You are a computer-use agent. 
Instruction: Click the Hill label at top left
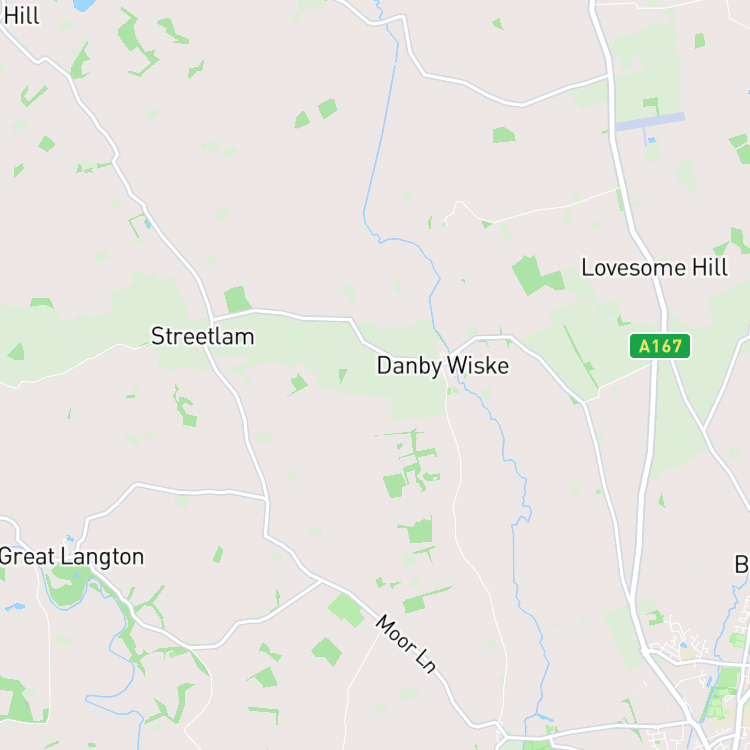coord(21,16)
